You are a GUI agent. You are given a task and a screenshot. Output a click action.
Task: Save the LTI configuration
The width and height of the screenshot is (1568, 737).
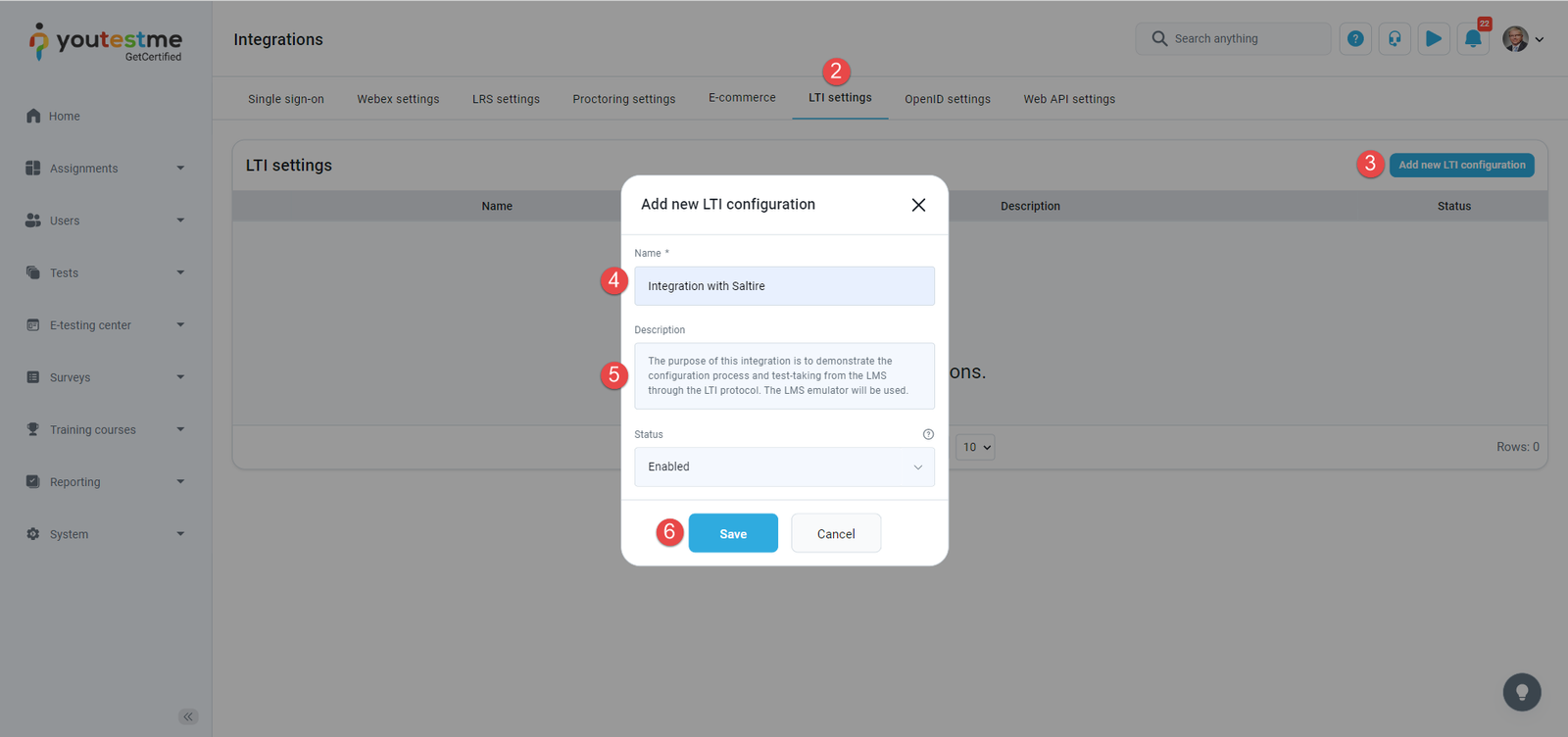pos(733,534)
